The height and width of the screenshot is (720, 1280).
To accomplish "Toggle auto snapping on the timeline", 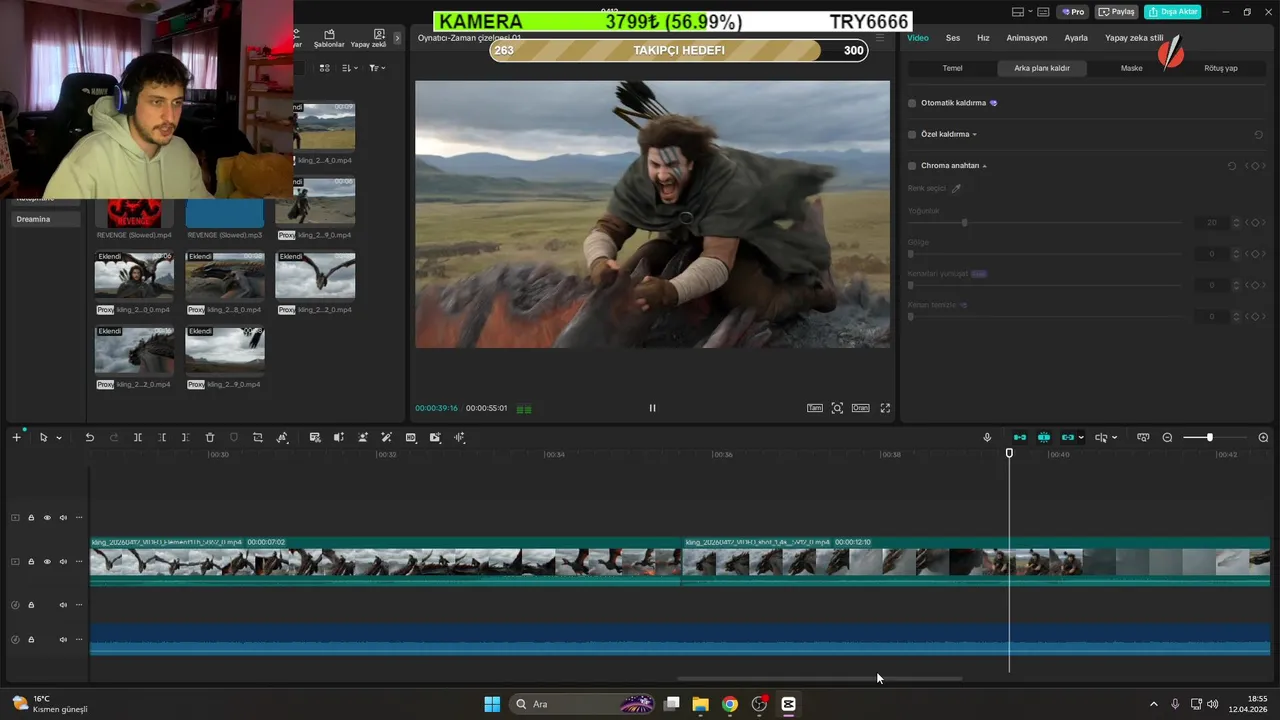I will 1044,437.
